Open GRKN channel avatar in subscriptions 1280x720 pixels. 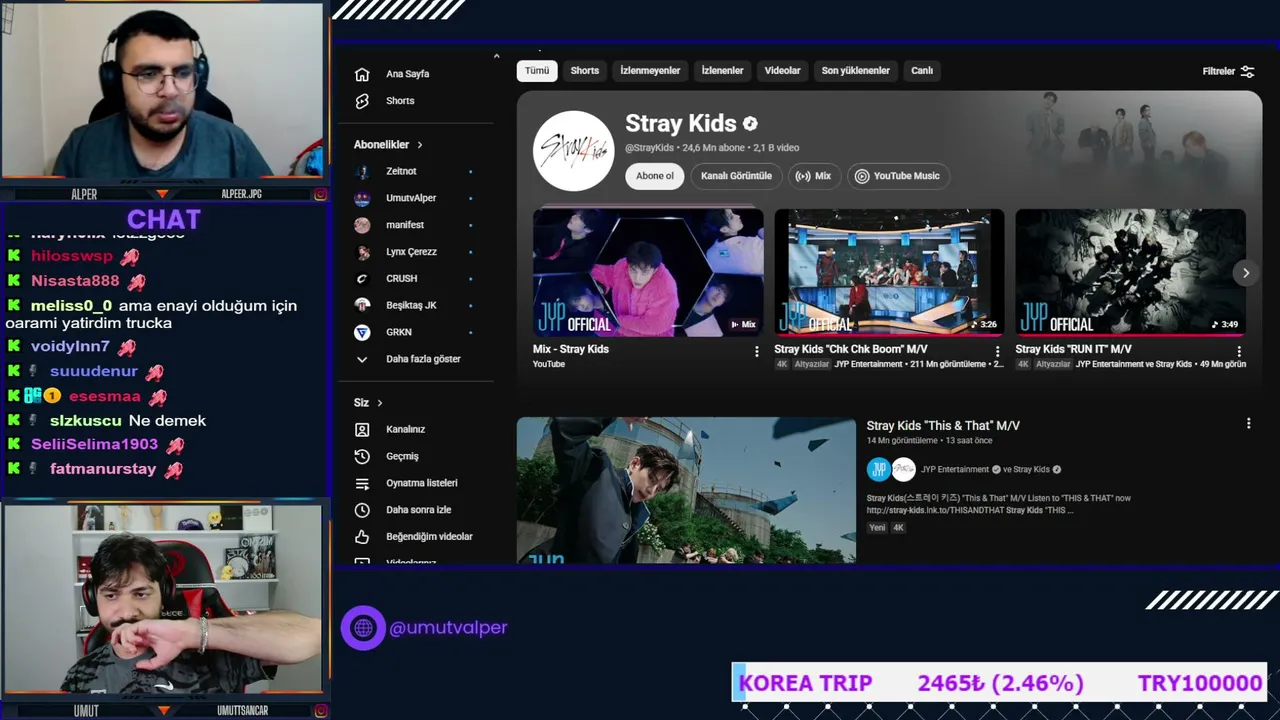point(362,332)
